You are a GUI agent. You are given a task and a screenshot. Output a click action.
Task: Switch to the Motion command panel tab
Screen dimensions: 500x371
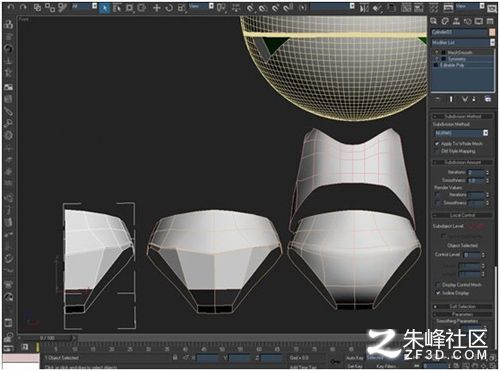(468, 21)
